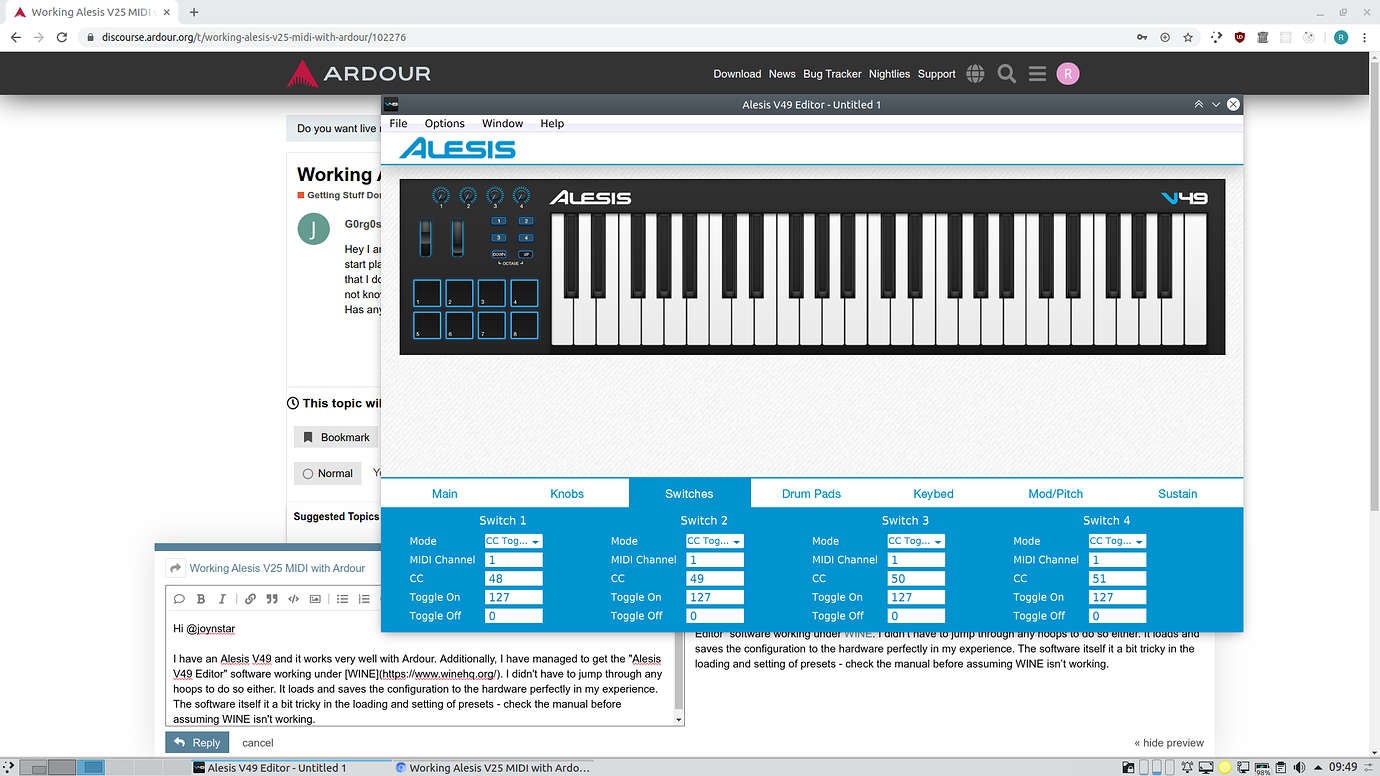Open the Bug Tracker link
This screenshot has width=1380, height=776.
(832, 74)
